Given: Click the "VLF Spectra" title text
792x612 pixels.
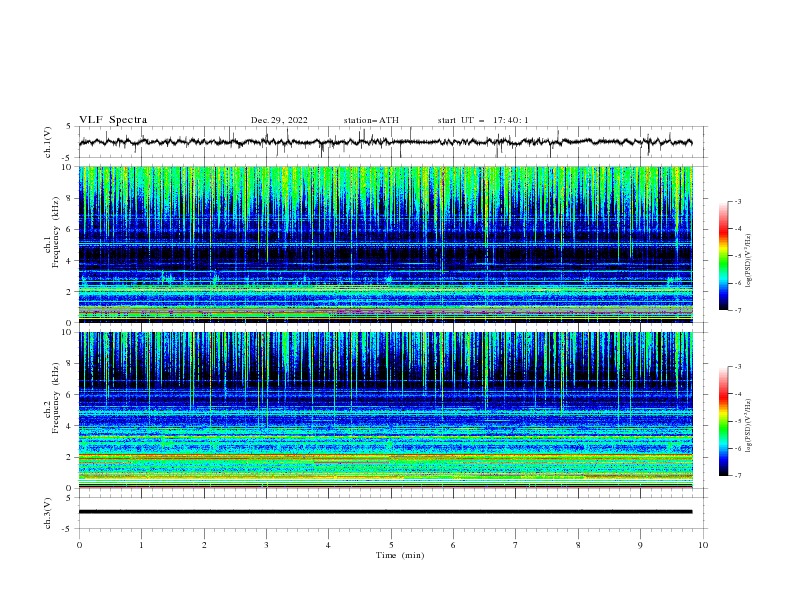Looking at the screenshot, I should (x=113, y=120).
